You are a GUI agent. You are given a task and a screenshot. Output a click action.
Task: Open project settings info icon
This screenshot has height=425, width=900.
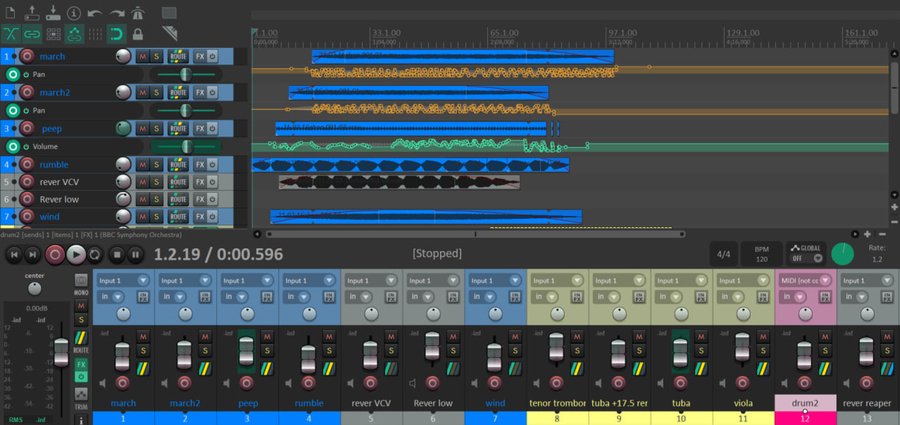point(74,12)
